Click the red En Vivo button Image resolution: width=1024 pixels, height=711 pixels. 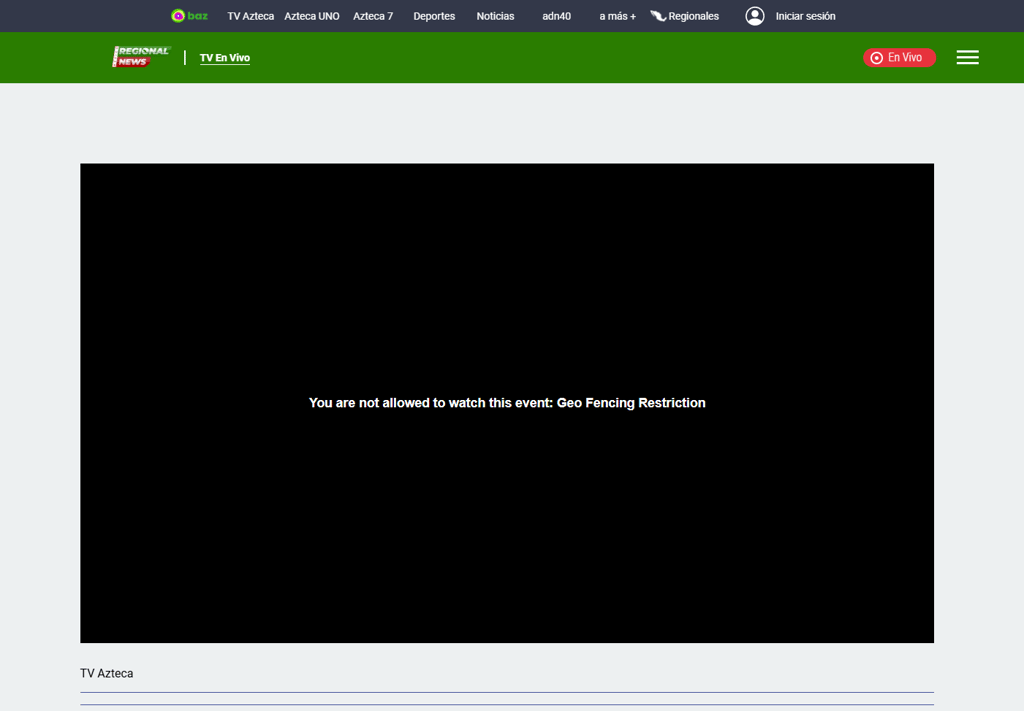(x=899, y=57)
